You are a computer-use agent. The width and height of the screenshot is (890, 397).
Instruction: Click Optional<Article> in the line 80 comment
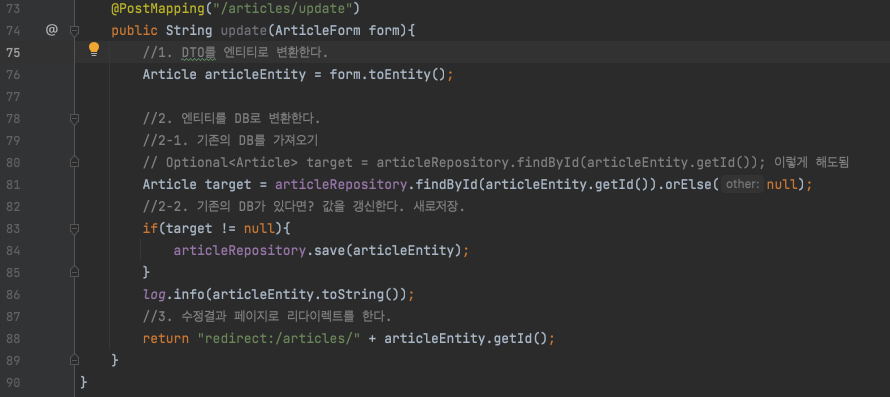232,162
